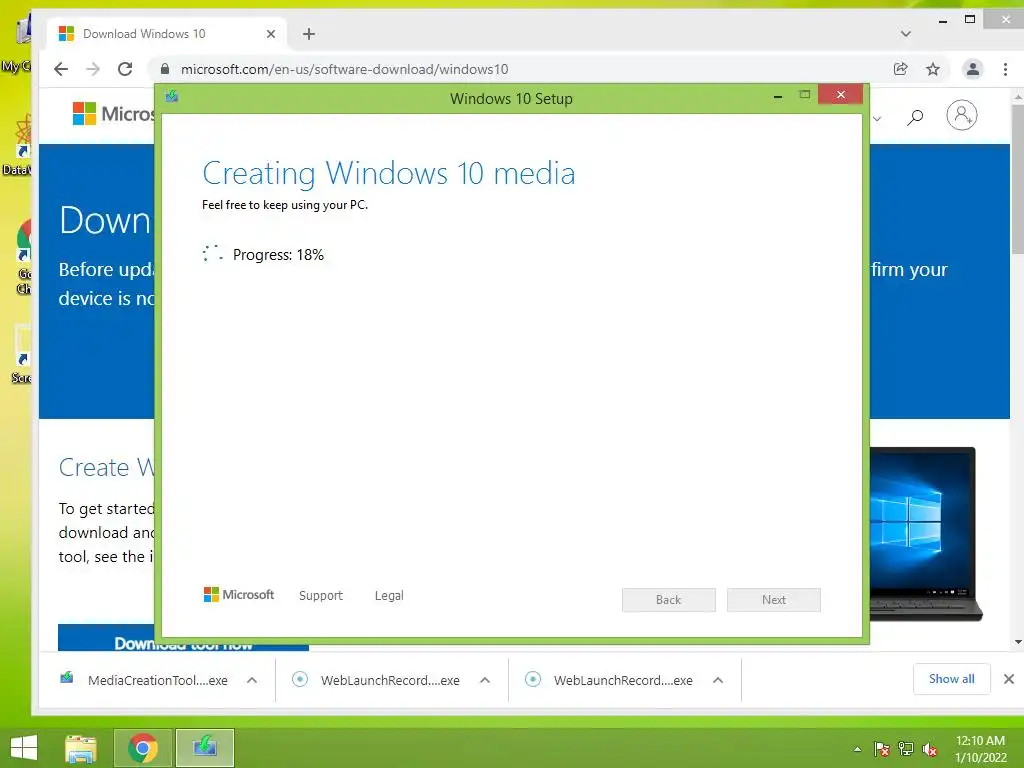Switch to Windows Setup taskbar icon
The width and height of the screenshot is (1024, 768).
(x=205, y=748)
